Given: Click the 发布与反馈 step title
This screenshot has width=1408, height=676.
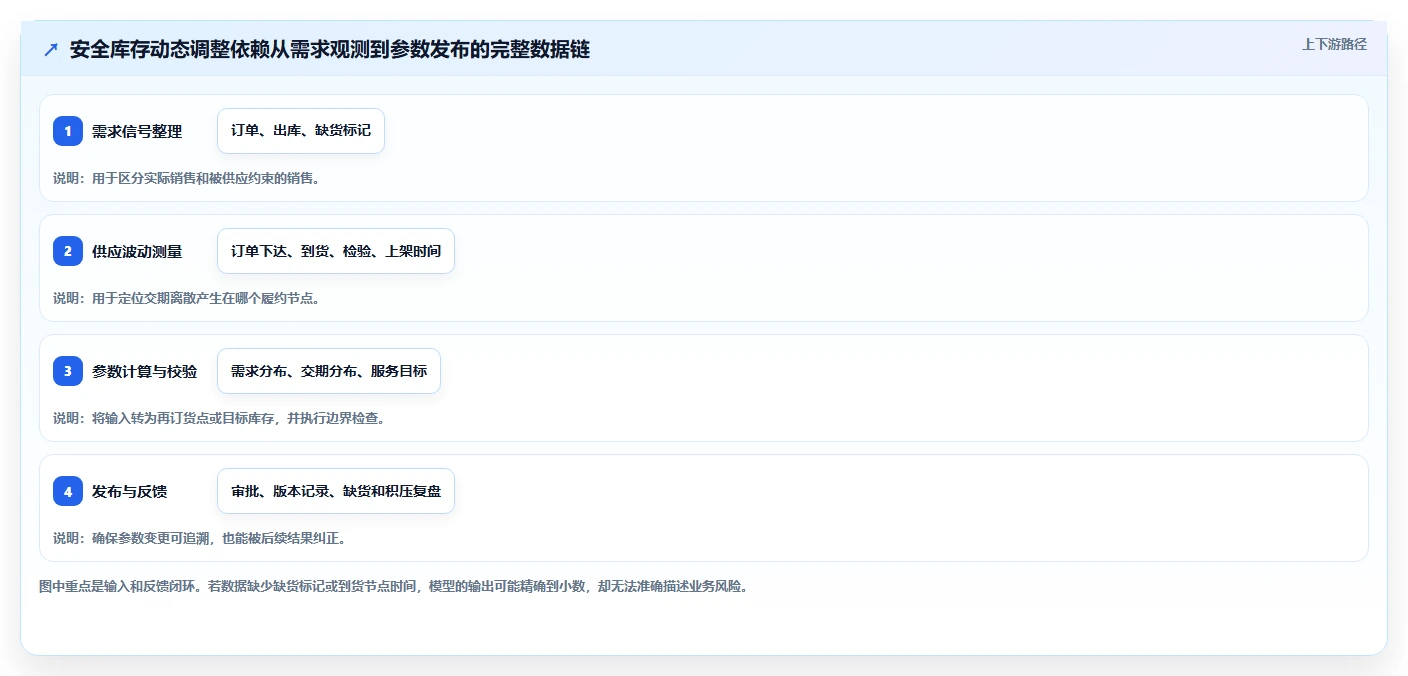Looking at the screenshot, I should [x=129, y=491].
